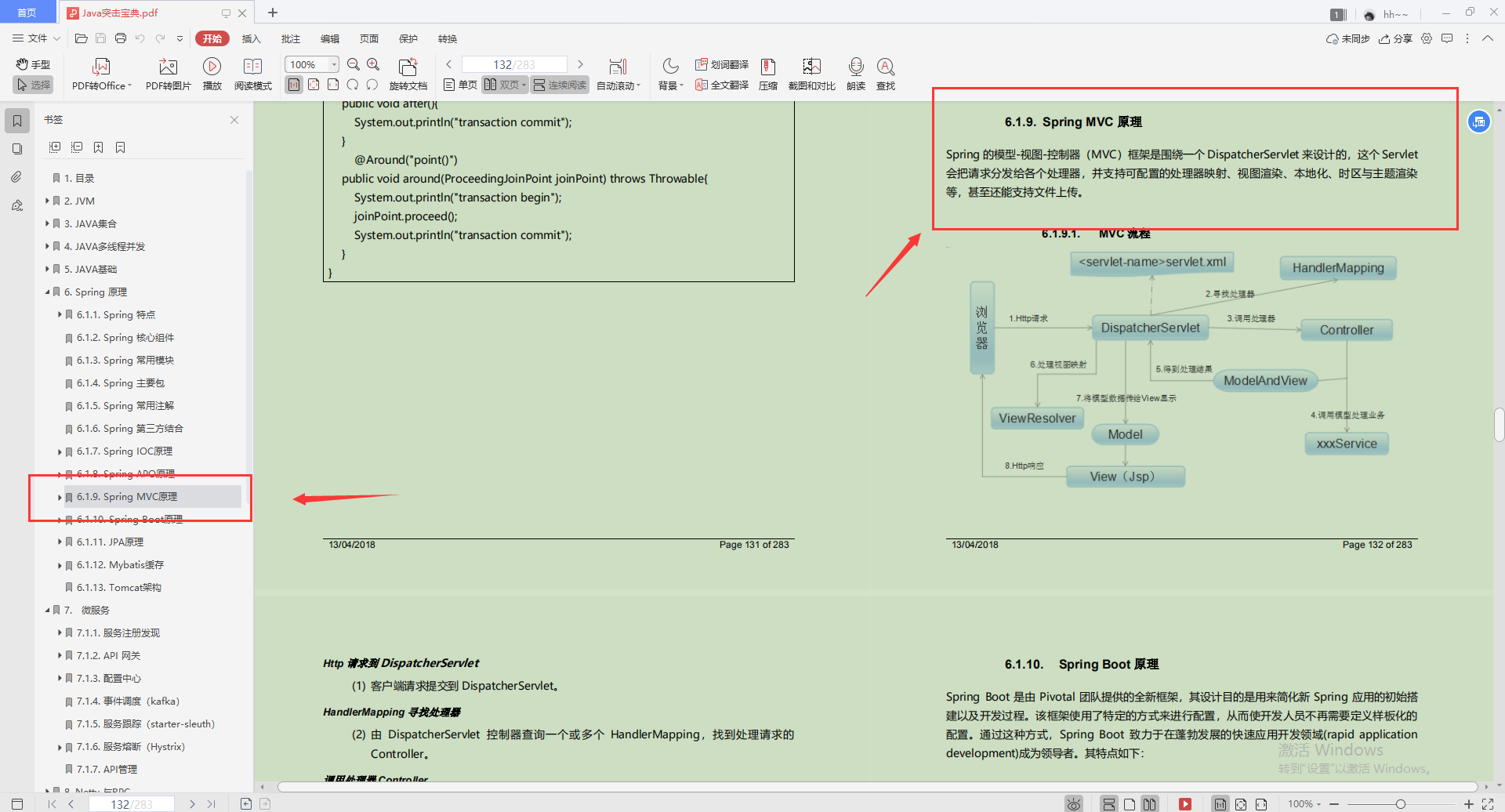Click the bookmark panel sidebar icon

pyautogui.click(x=17, y=121)
